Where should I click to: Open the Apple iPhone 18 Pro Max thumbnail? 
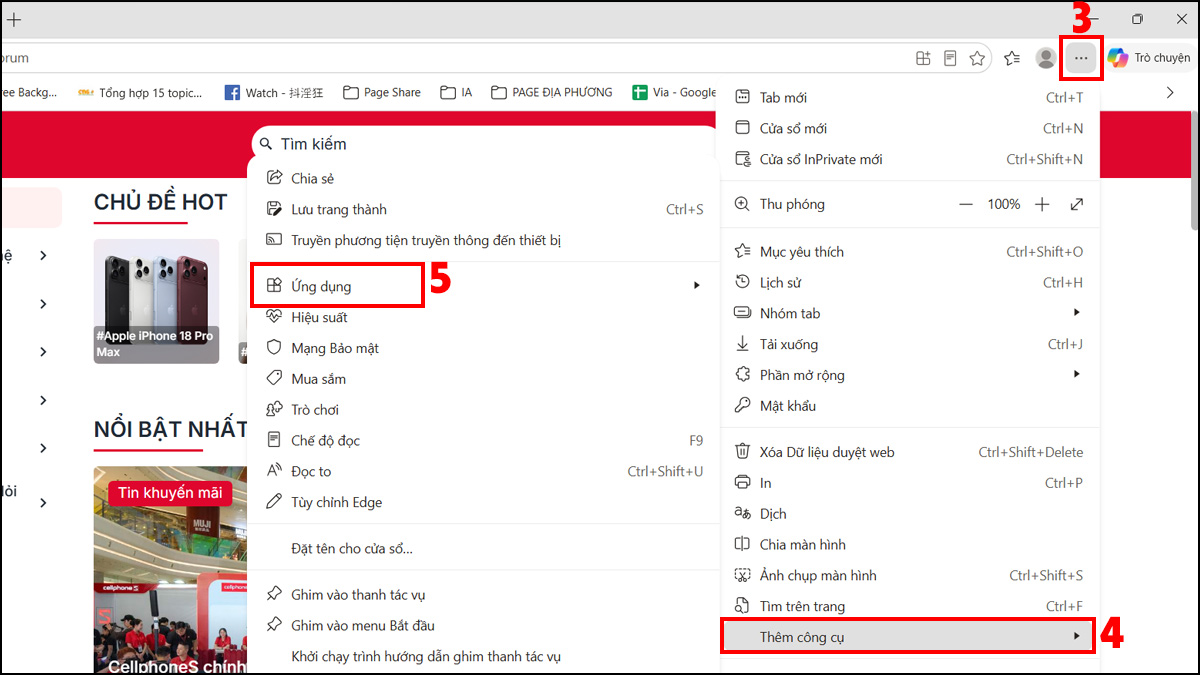click(156, 301)
